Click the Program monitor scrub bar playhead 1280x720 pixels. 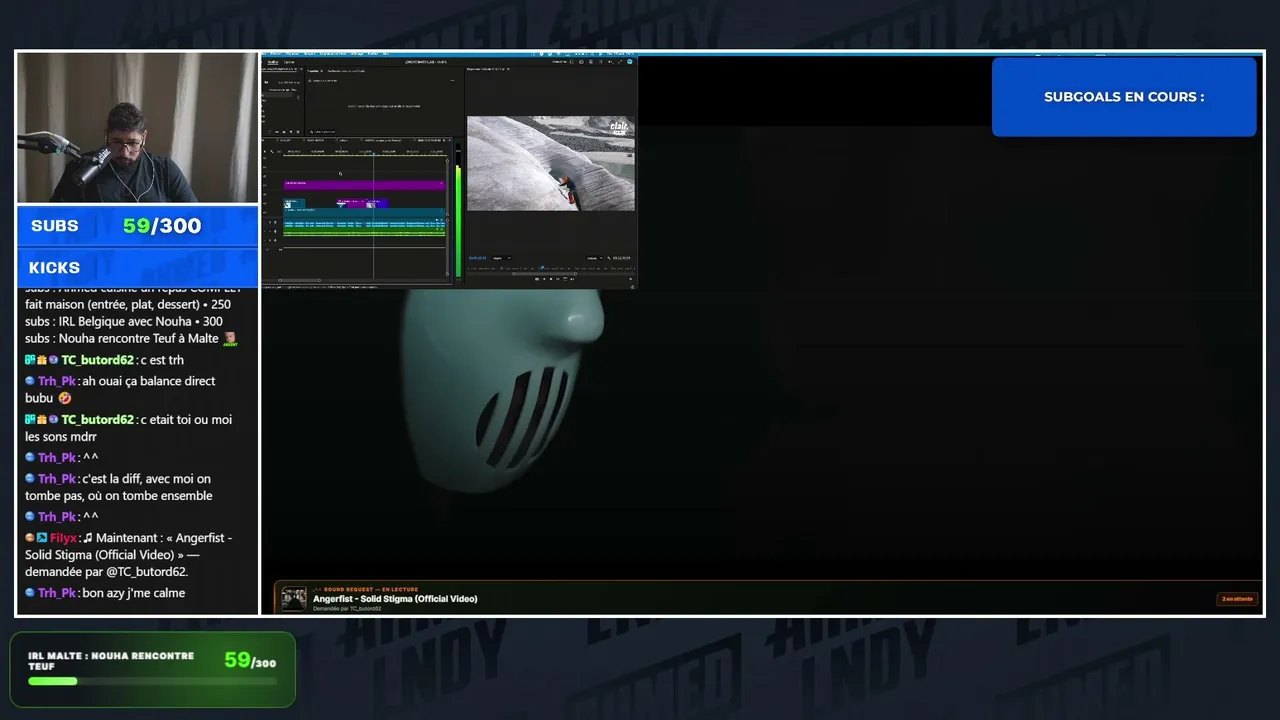pos(542,267)
